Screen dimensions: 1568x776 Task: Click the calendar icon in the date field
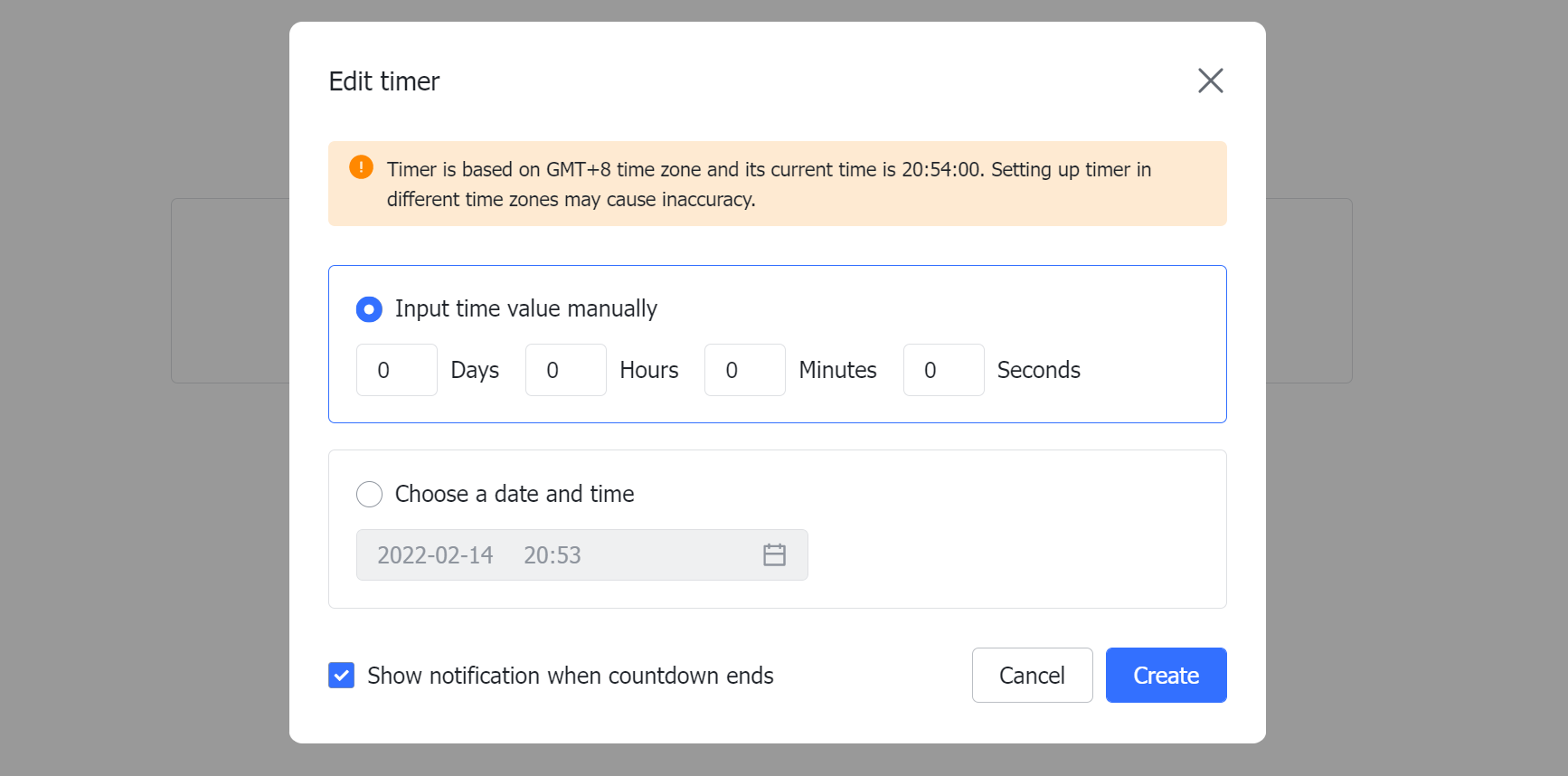coord(775,554)
